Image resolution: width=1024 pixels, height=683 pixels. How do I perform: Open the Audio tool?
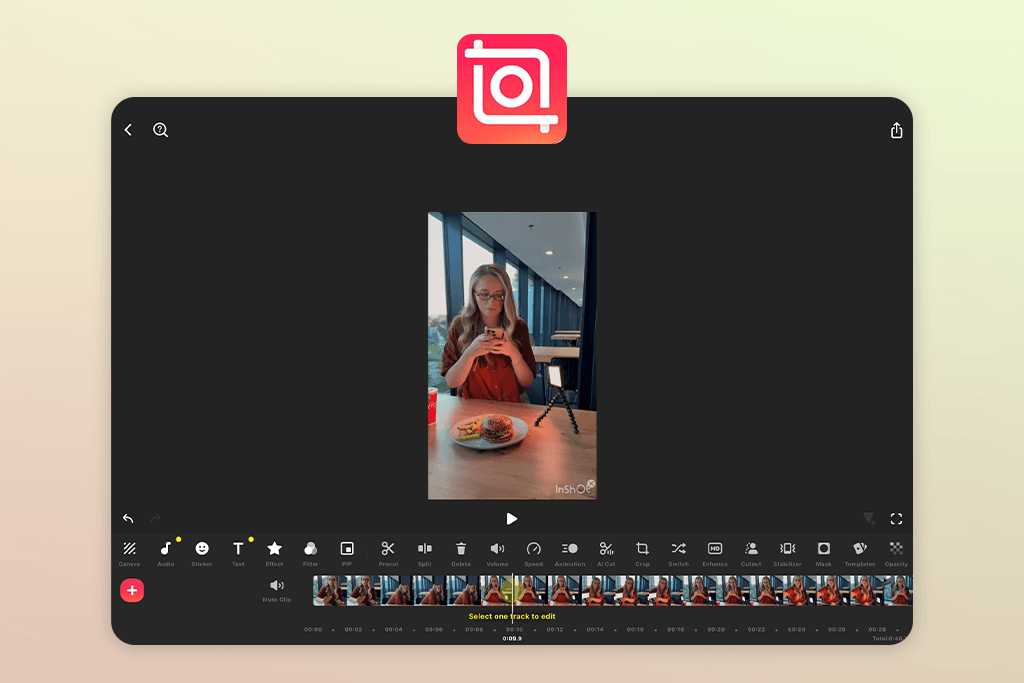tap(166, 553)
